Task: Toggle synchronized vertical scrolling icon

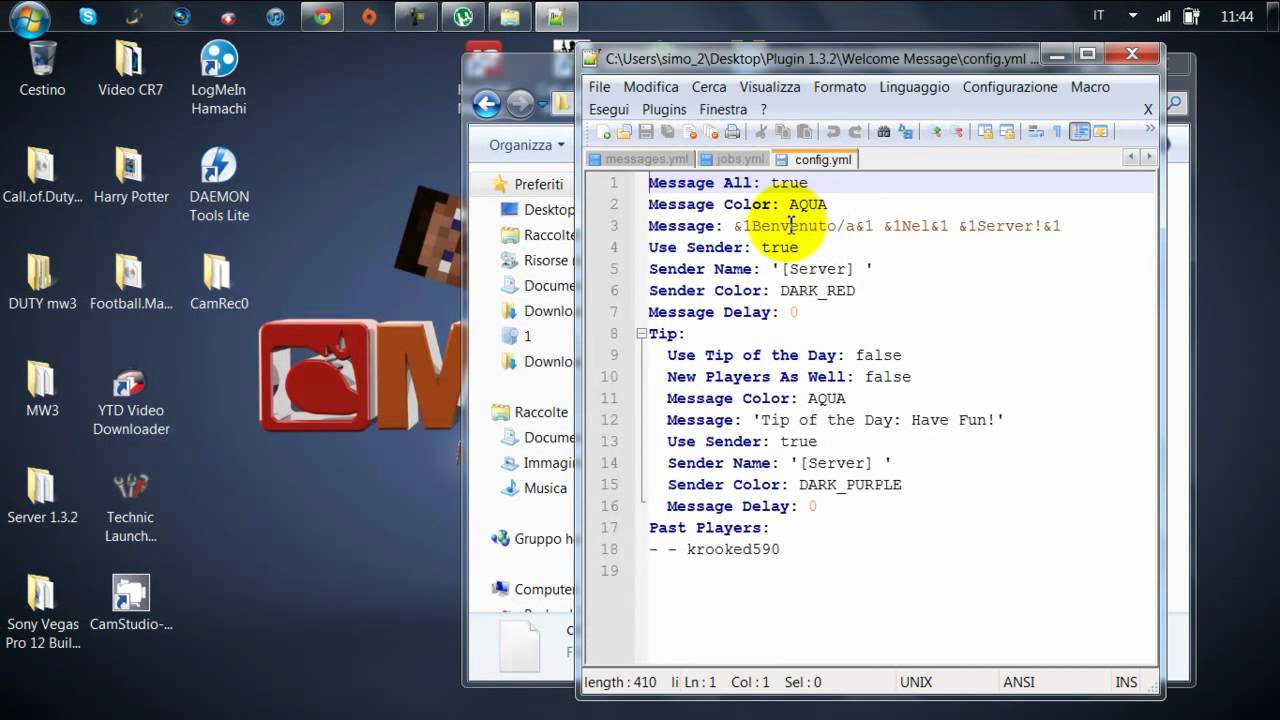Action: point(986,132)
